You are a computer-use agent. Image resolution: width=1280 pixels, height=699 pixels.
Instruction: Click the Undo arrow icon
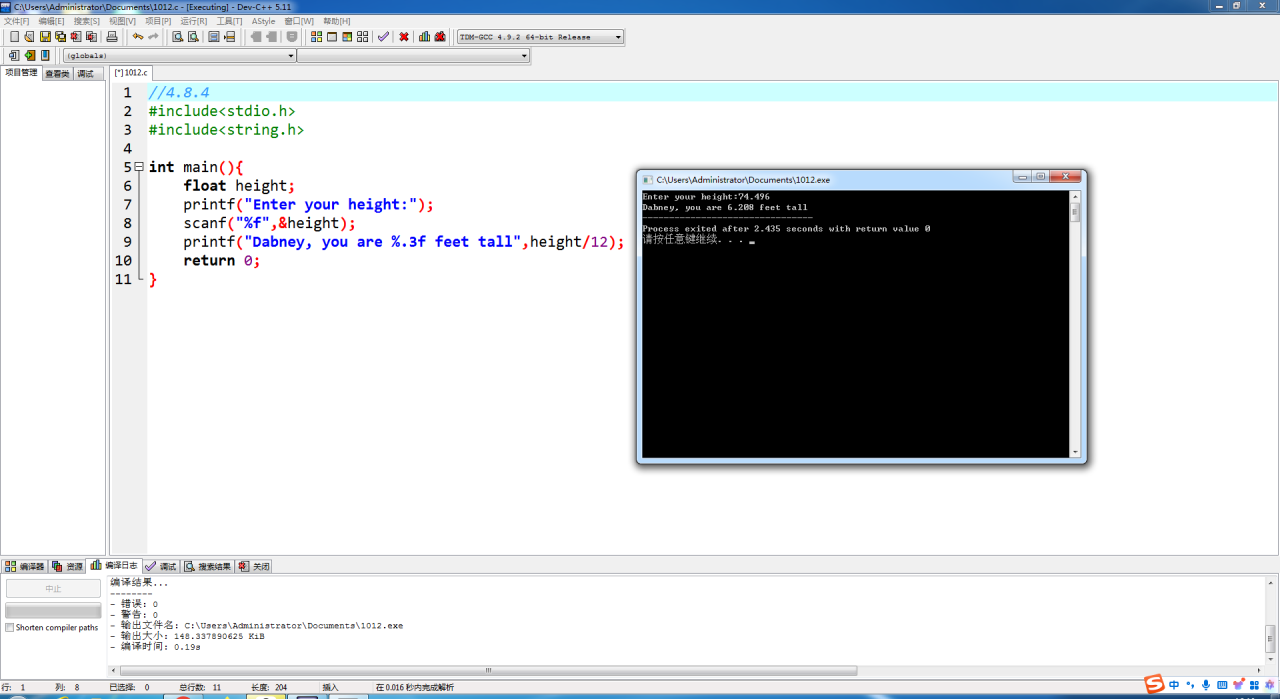(138, 37)
